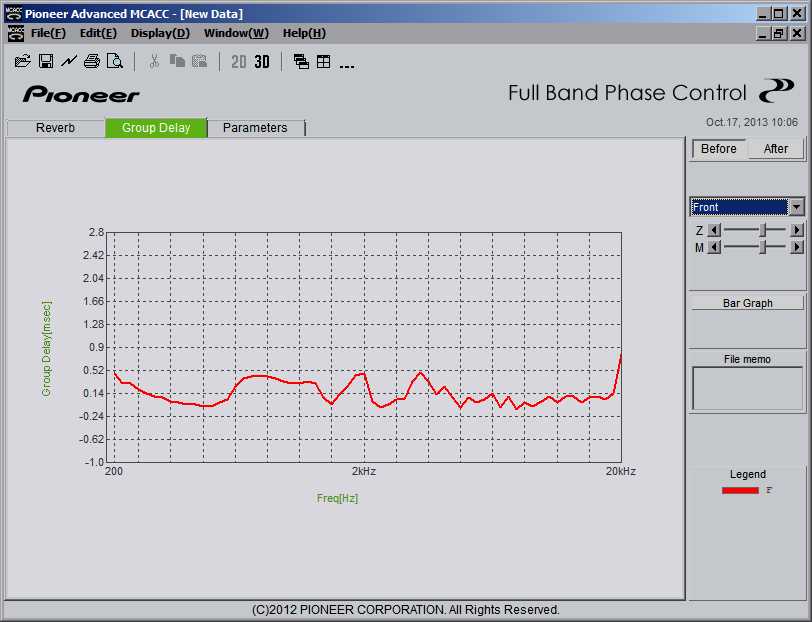Cascade windows using overlapping windows icon
The width and height of the screenshot is (812, 622).
pyautogui.click(x=301, y=62)
